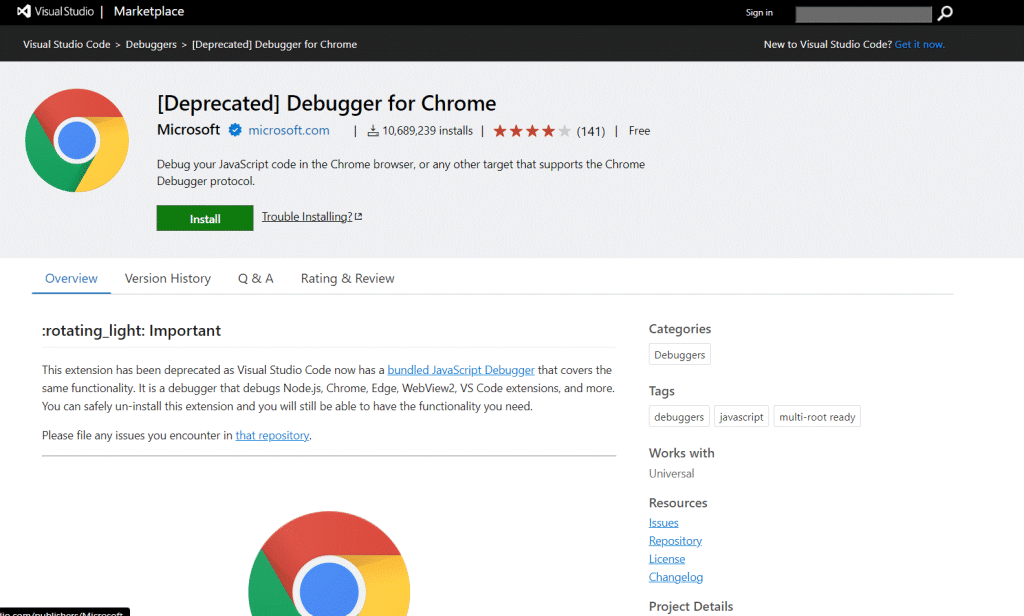Open the Marketplace home link

(149, 11)
